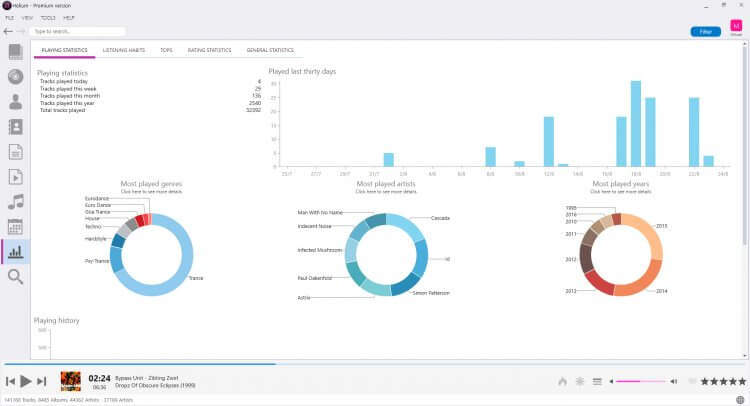The image size is (750, 406).
Task: Adjust the pink volume slider
Action: (x=641, y=381)
